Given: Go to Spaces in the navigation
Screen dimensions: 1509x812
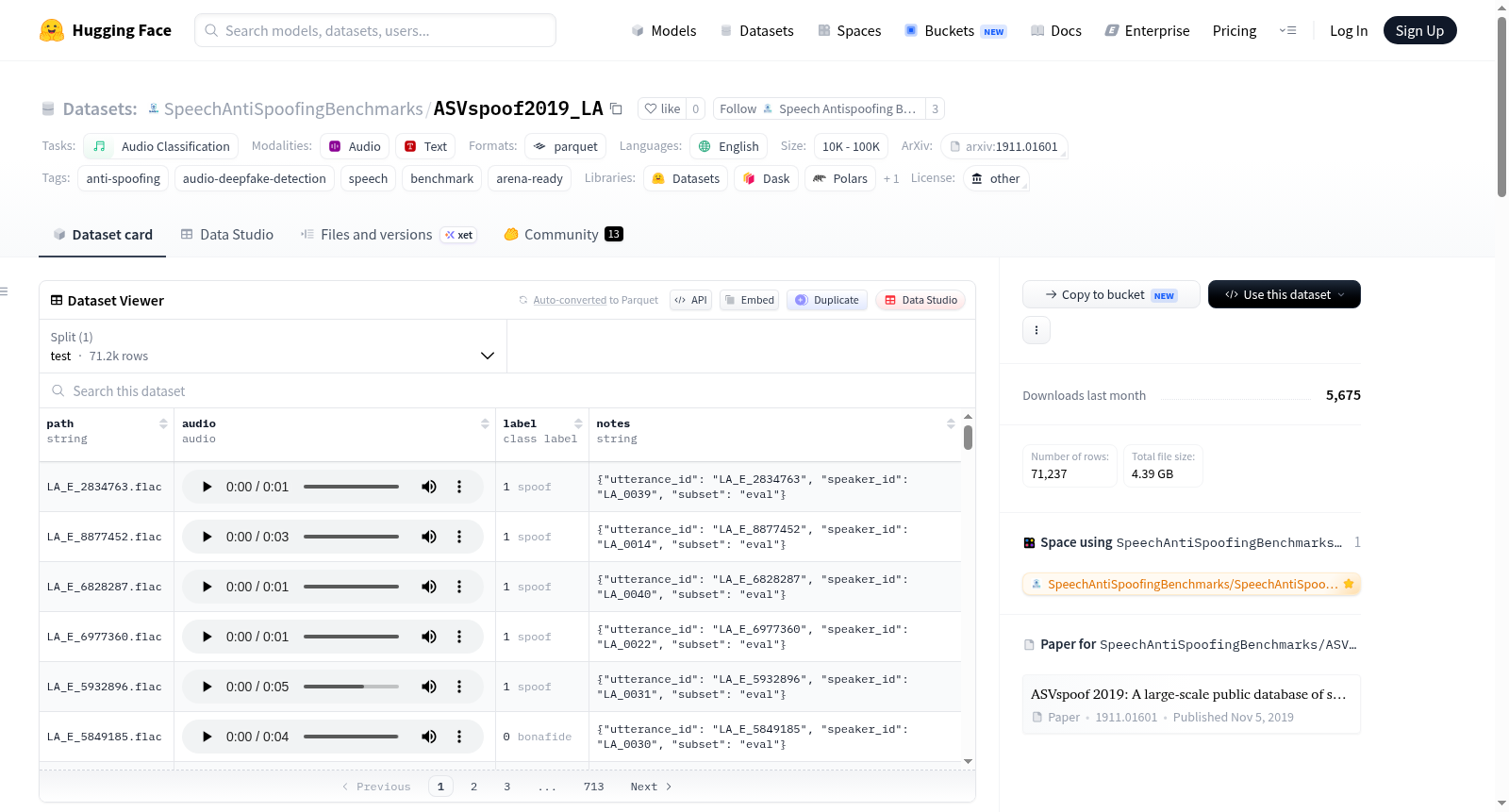Looking at the screenshot, I should [850, 30].
